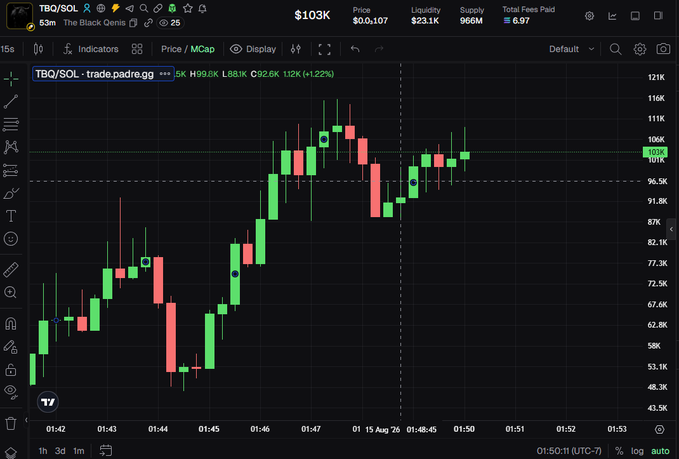Open the time axis settings target icon
The width and height of the screenshot is (679, 459).
click(659, 429)
